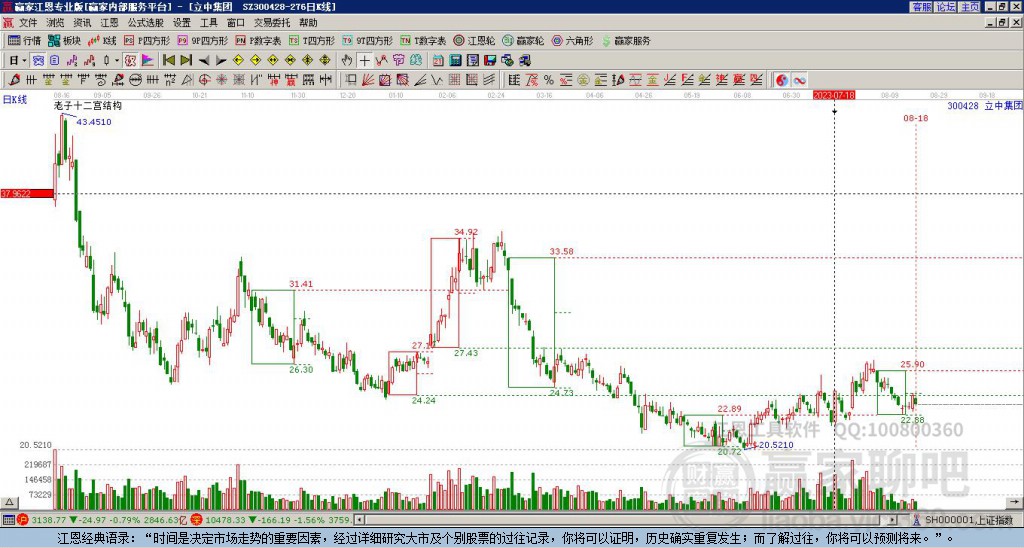
Task: Select the protractor angle tool
Action: 187,80
